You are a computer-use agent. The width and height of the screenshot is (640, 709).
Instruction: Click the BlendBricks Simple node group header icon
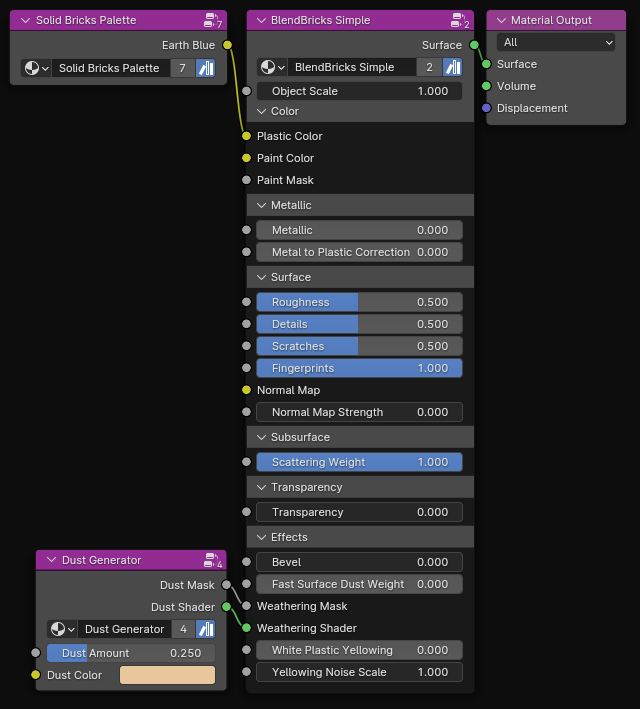click(x=460, y=20)
